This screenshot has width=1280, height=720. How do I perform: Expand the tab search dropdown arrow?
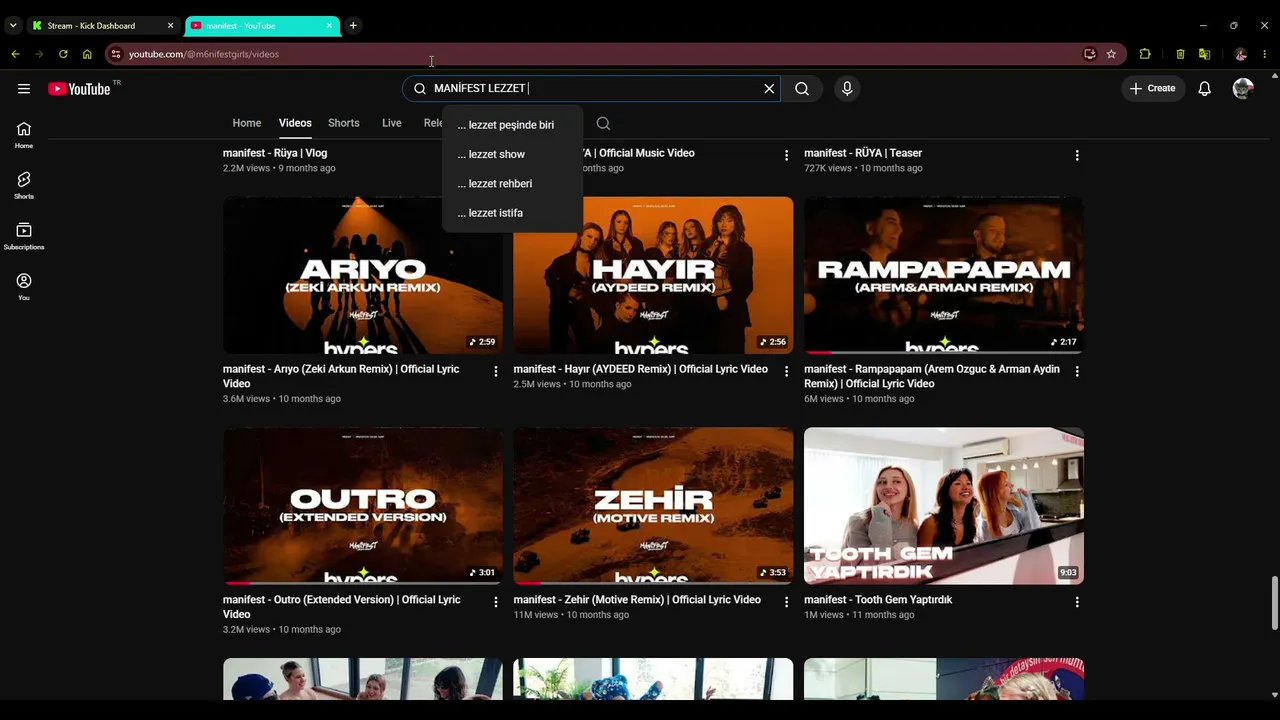coord(13,25)
